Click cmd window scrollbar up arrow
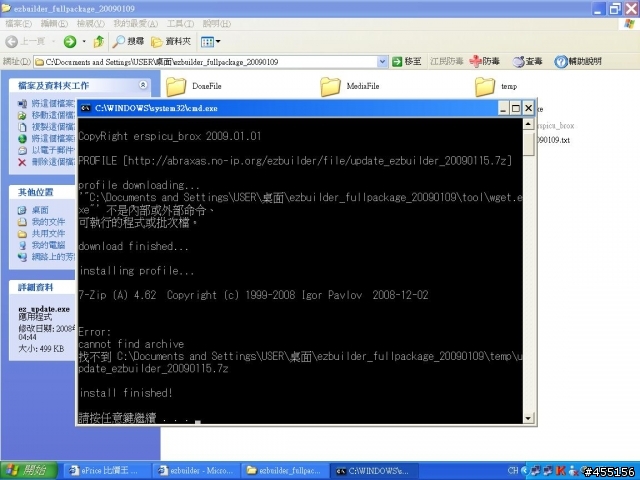The image size is (640, 480). 528,124
